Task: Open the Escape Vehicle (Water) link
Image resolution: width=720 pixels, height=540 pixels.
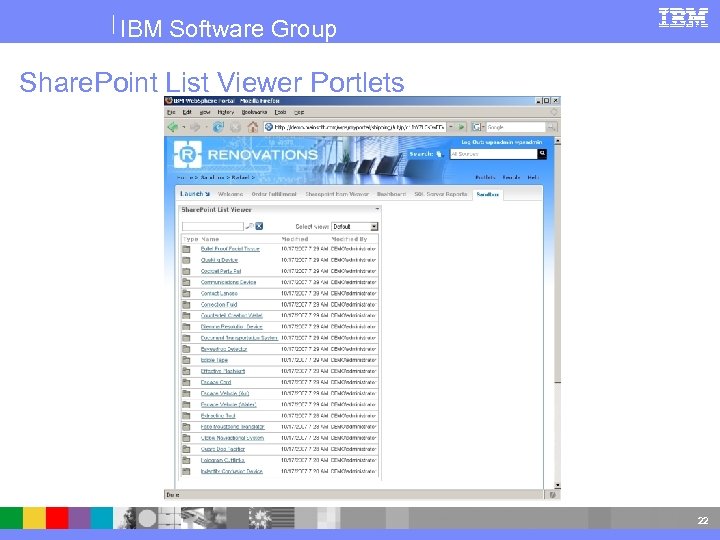Action: (228, 405)
